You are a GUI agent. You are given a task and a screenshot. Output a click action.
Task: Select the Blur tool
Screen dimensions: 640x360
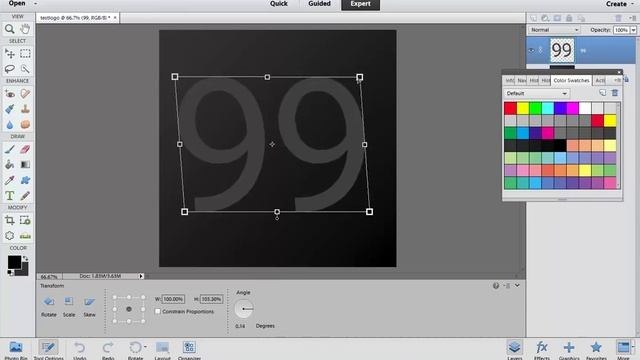tap(9, 124)
